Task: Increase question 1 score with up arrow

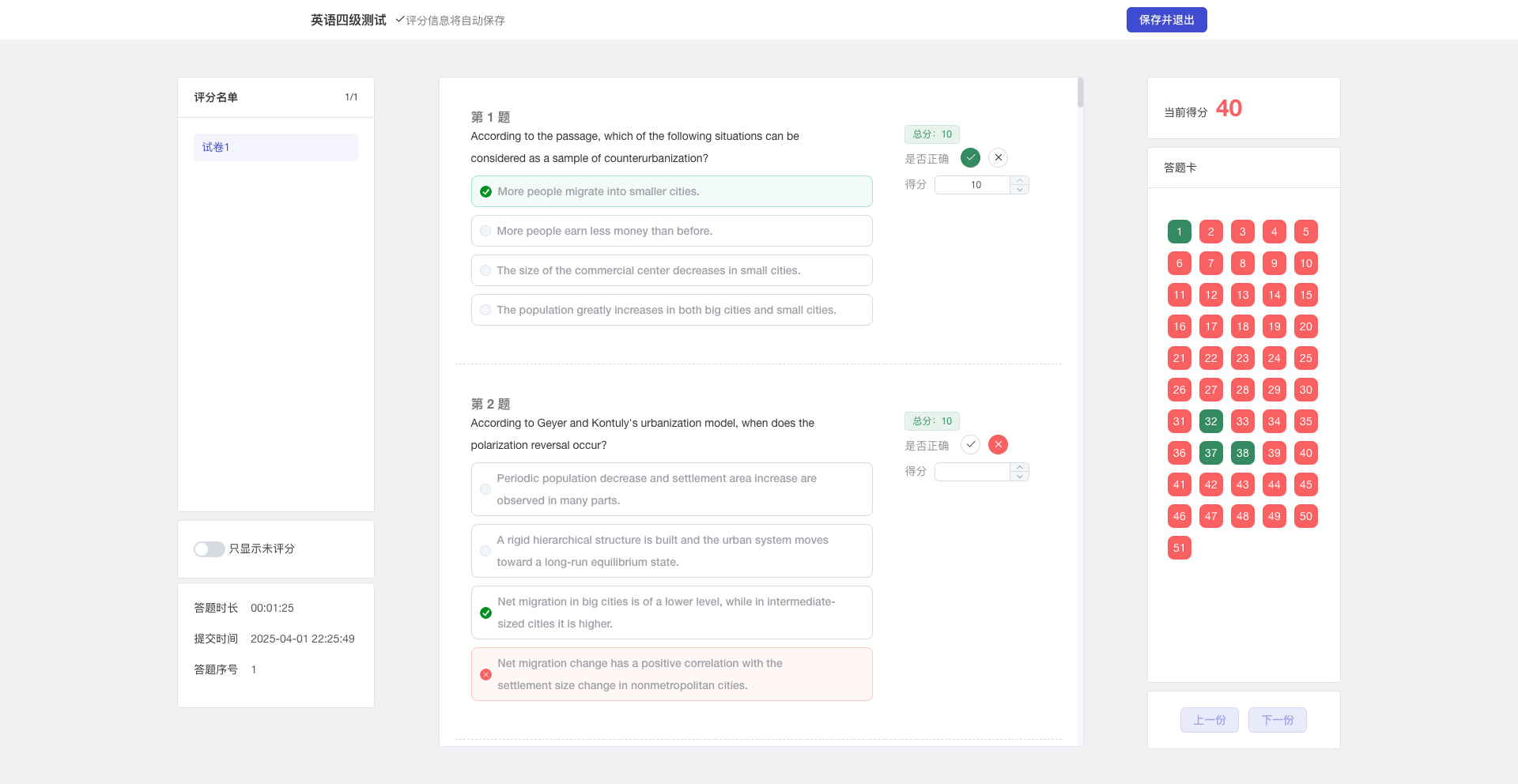Action: pyautogui.click(x=1020, y=180)
